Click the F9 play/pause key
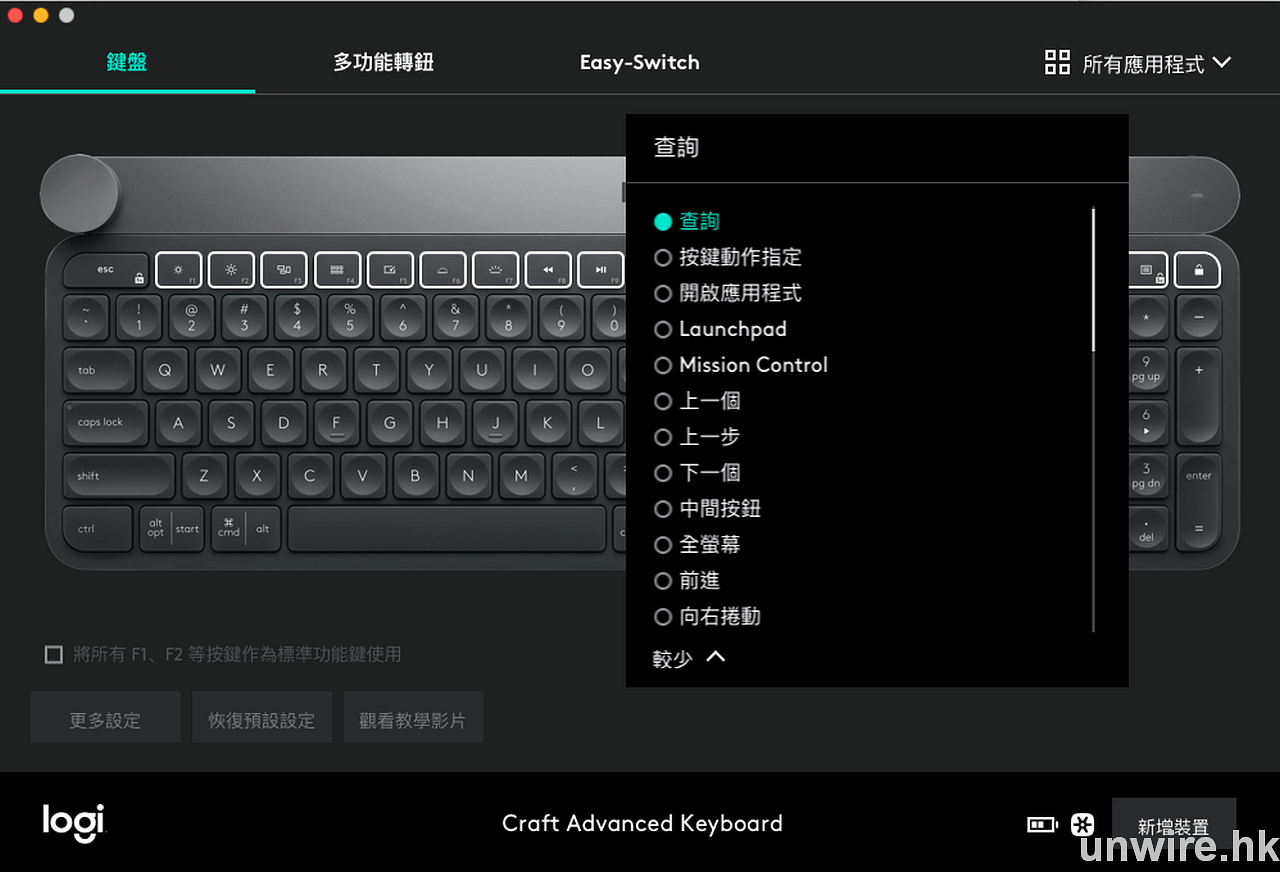The width and height of the screenshot is (1280, 872). [x=600, y=270]
